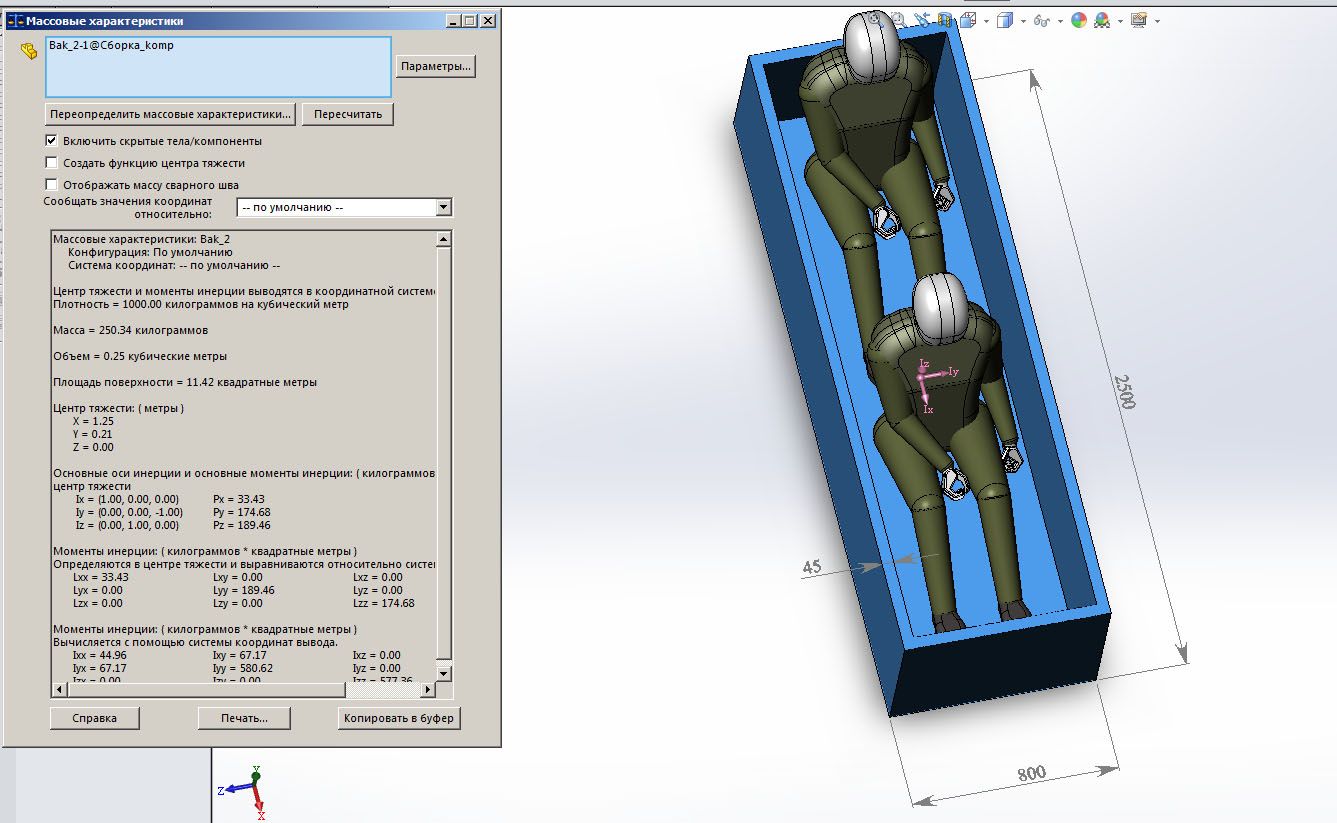Click the 'Плотность = 1000.00' density line
This screenshot has height=823, width=1337.
(x=200, y=304)
